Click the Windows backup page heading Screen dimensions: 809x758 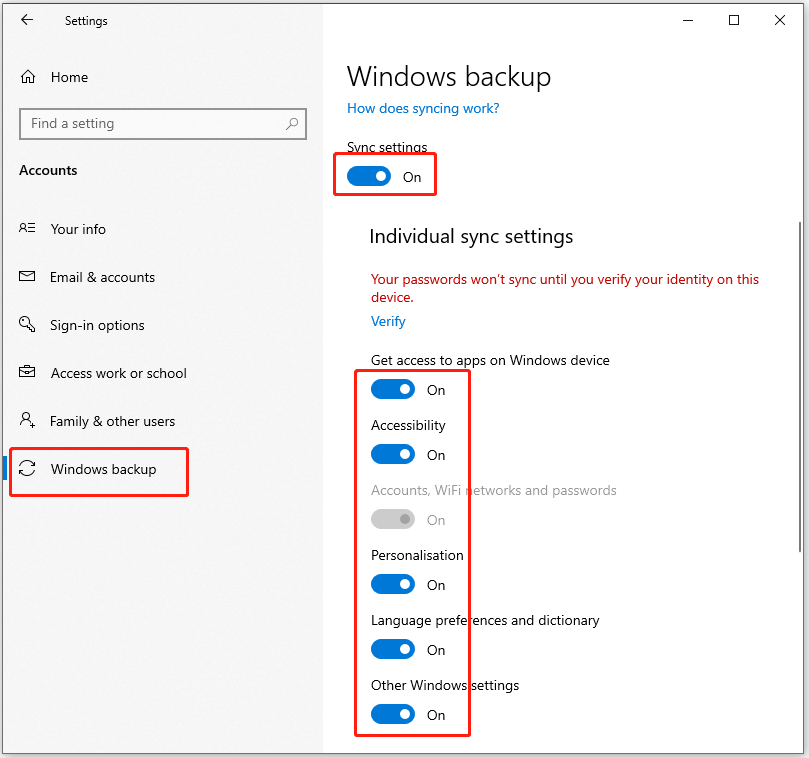449,77
